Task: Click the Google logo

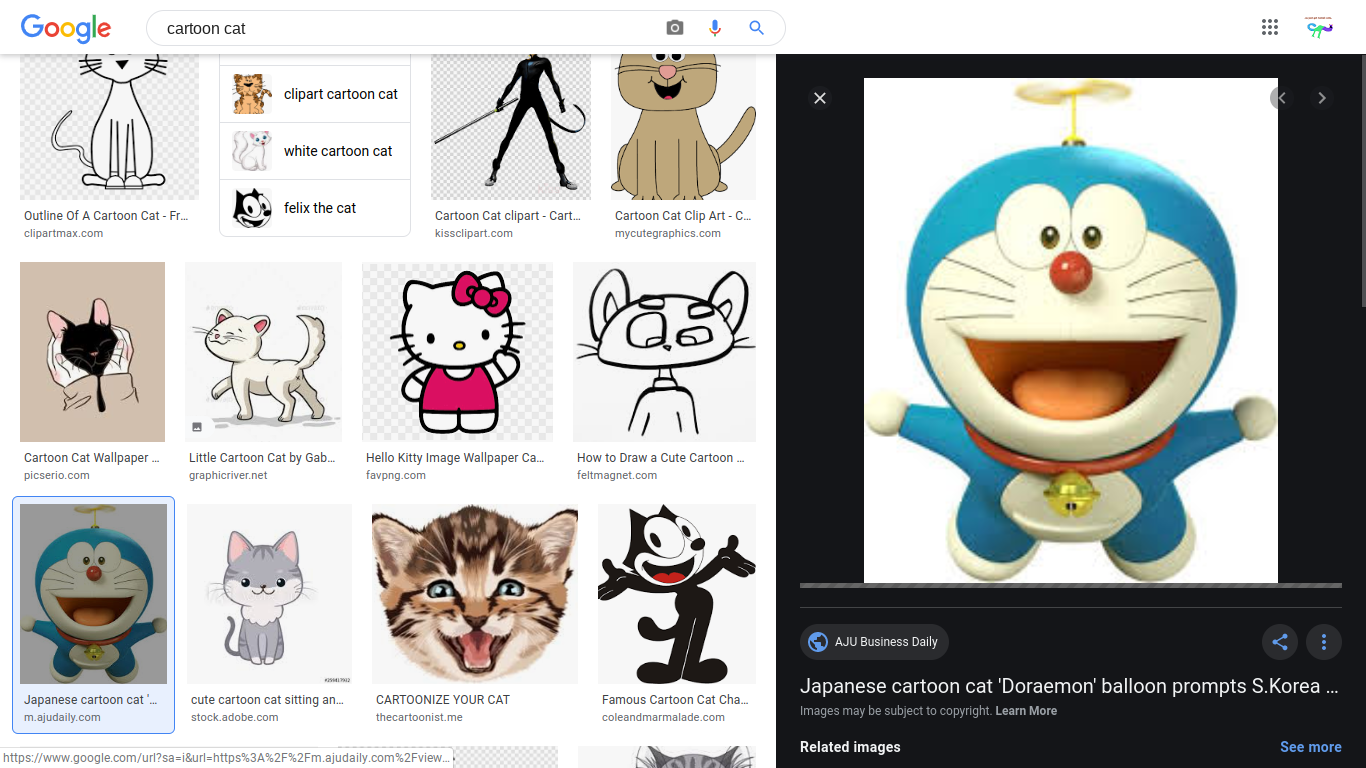Action: [x=66, y=28]
